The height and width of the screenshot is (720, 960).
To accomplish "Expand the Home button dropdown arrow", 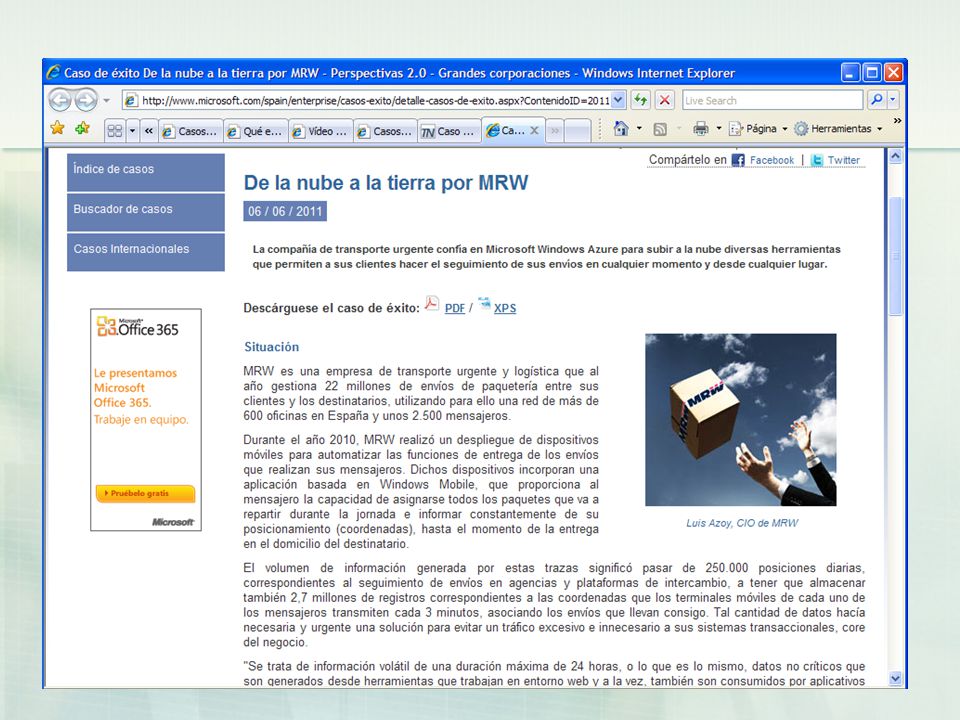I will tap(639, 129).
